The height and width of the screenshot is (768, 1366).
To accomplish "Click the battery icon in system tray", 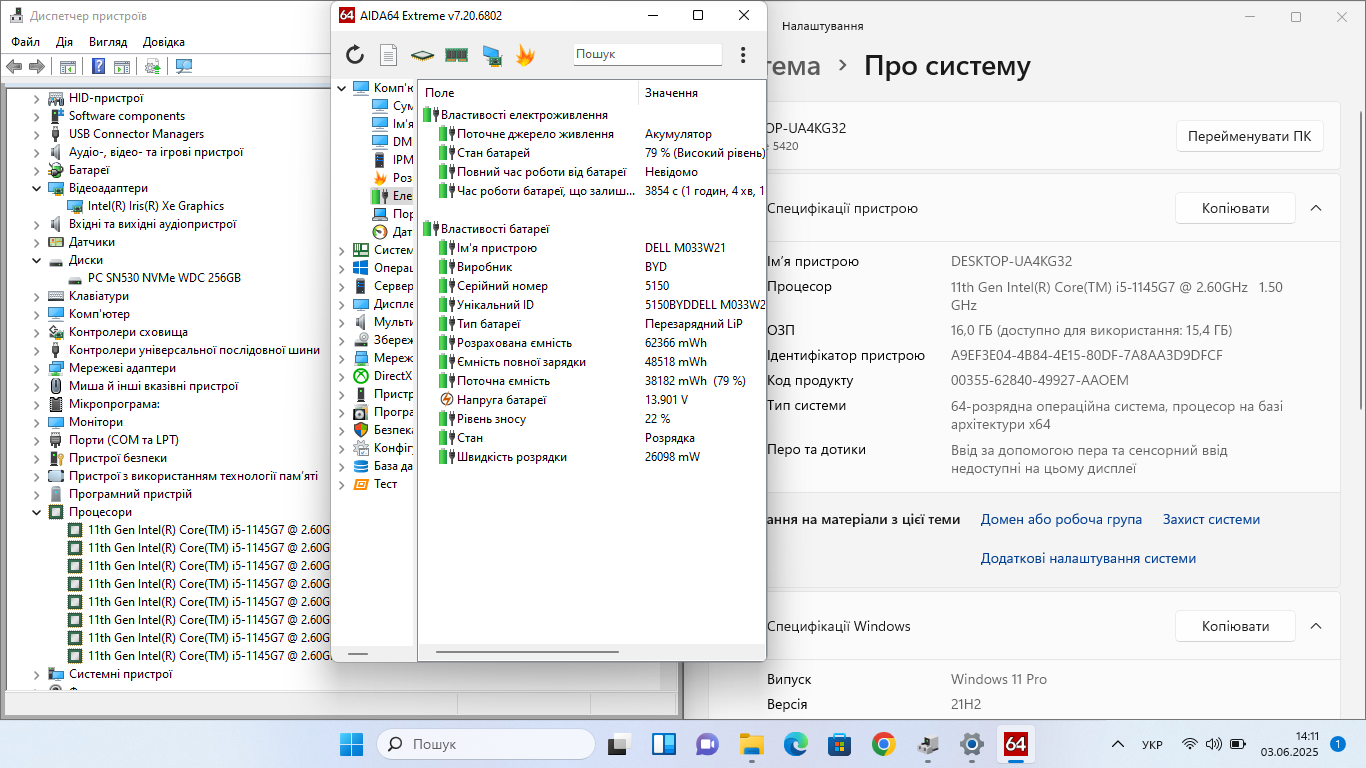I will click(x=1237, y=744).
